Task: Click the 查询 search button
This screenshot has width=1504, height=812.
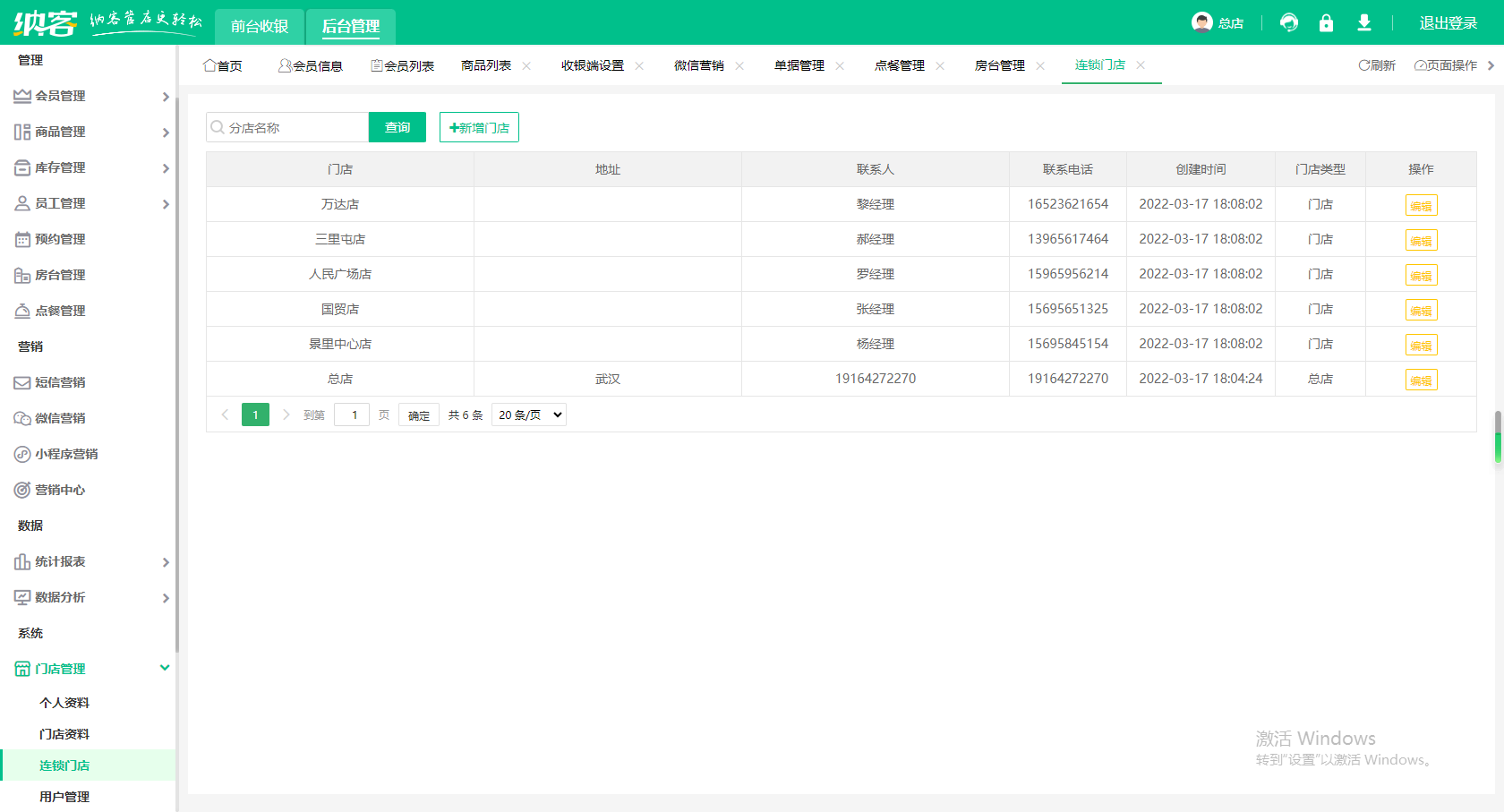Action: [x=397, y=126]
